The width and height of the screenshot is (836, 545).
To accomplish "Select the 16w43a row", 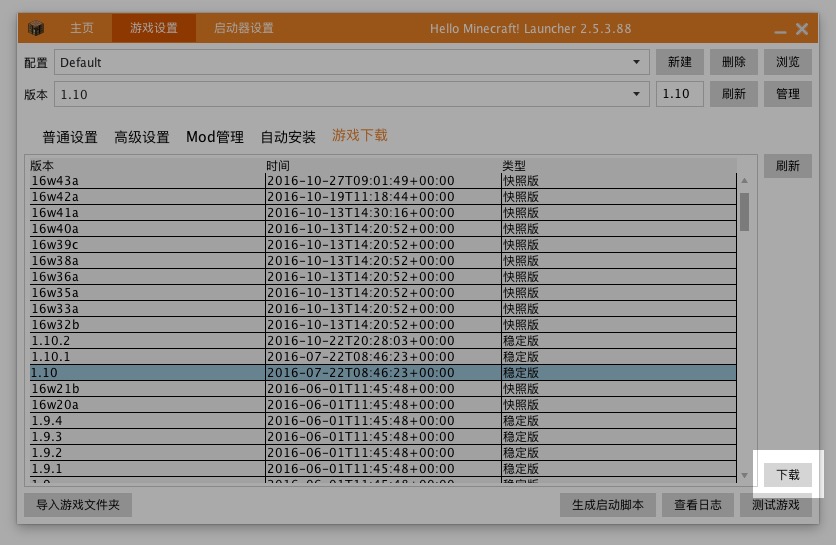I will pos(383,180).
